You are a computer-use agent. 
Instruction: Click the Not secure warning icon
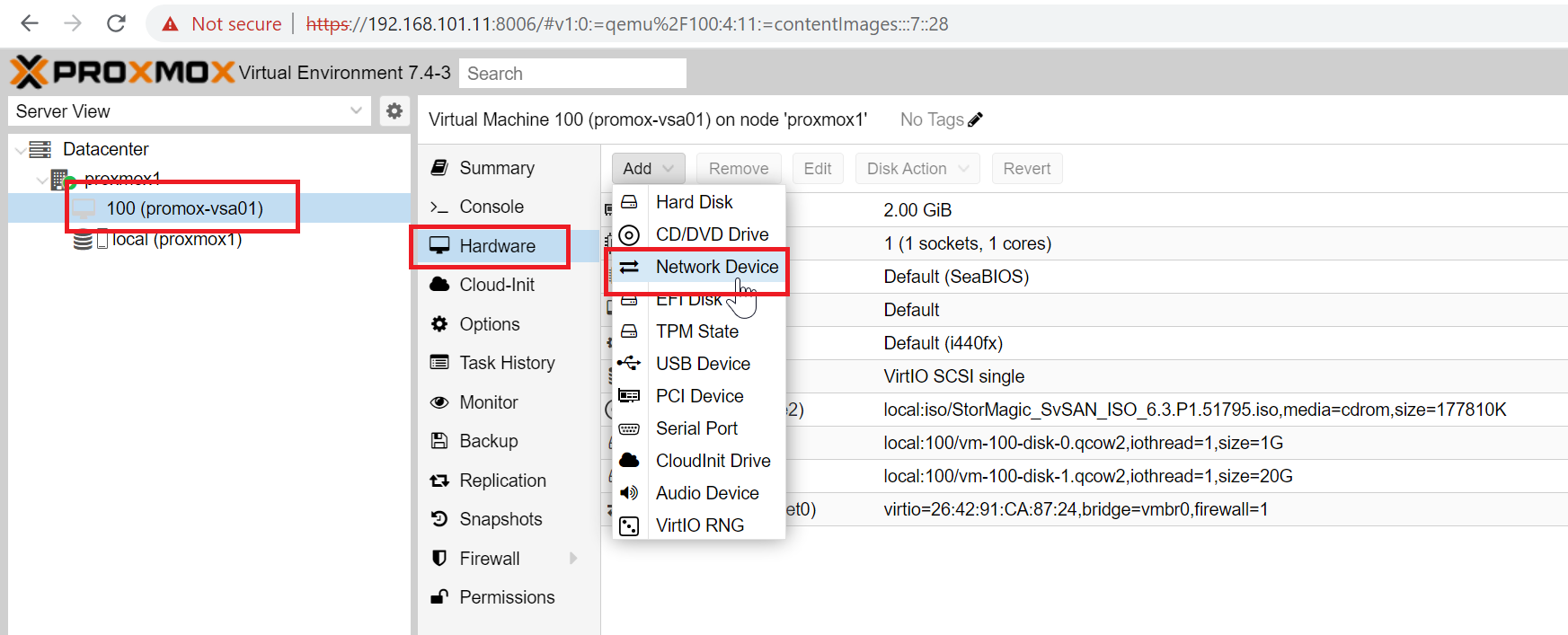[x=170, y=24]
